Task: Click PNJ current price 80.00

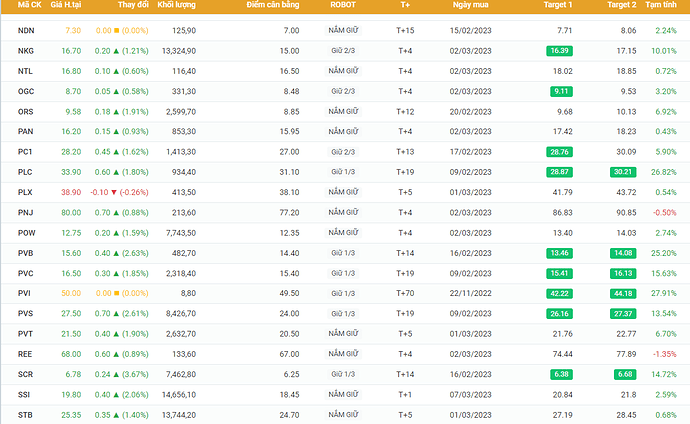Action: coord(71,212)
